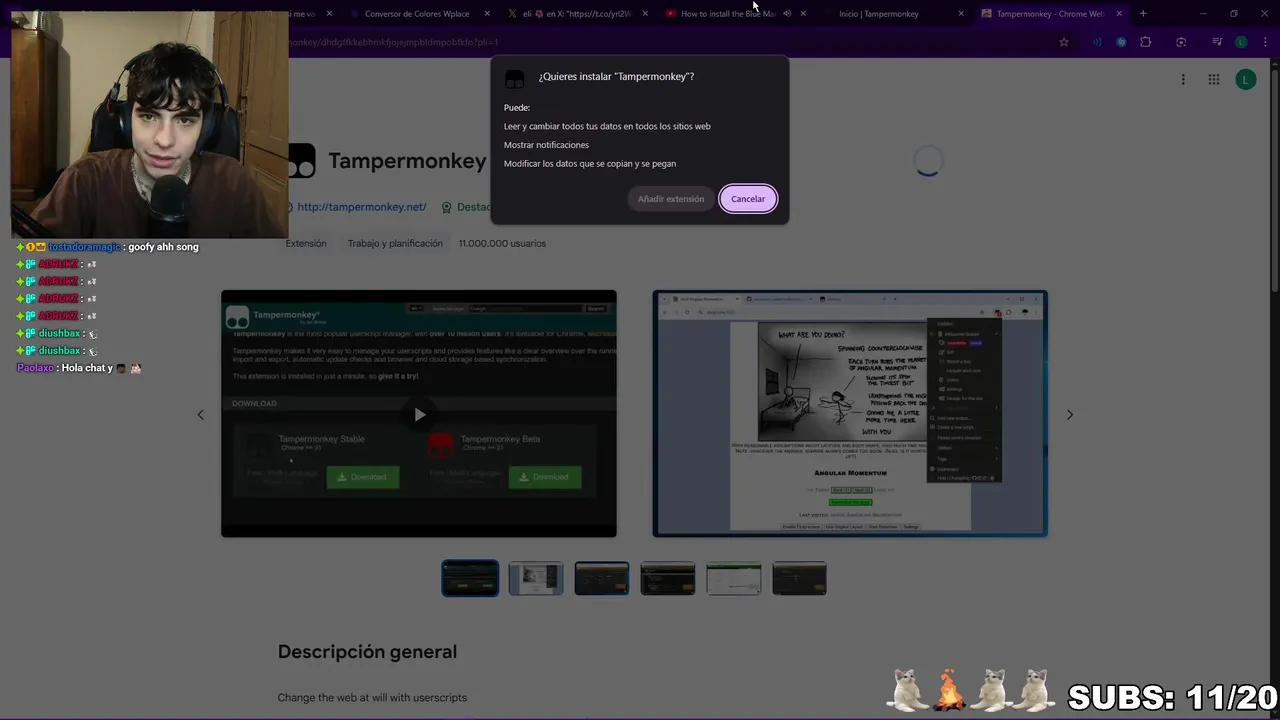This screenshot has width=1280, height=720.
Task: Close the Inicio | Tampermonkey tab
Action: click(x=961, y=14)
